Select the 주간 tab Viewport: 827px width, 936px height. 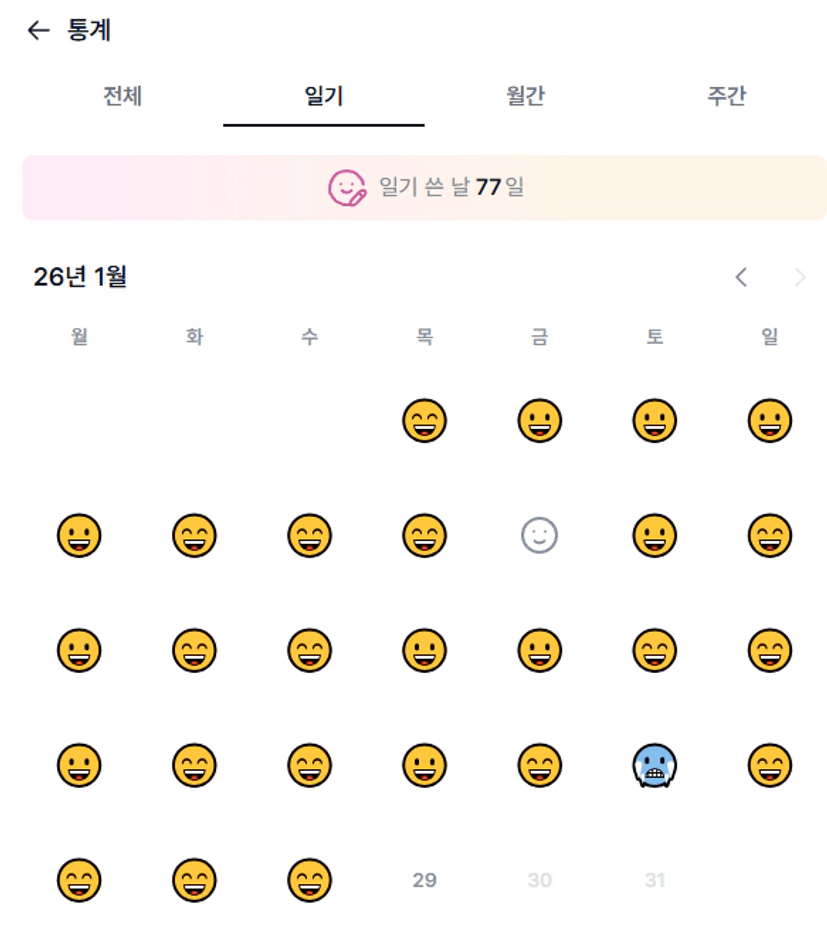pyautogui.click(x=726, y=97)
